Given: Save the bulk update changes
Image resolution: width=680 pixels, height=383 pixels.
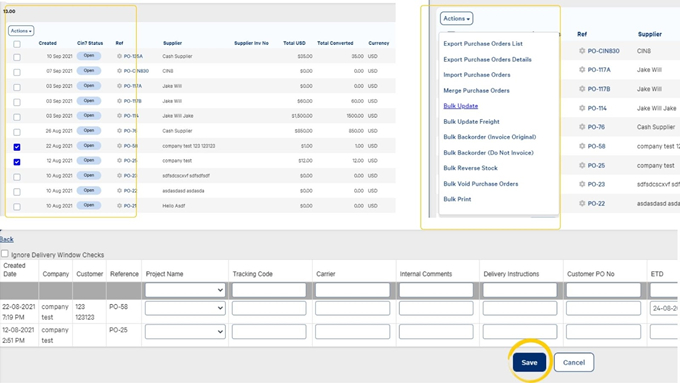Looking at the screenshot, I should 530,363.
